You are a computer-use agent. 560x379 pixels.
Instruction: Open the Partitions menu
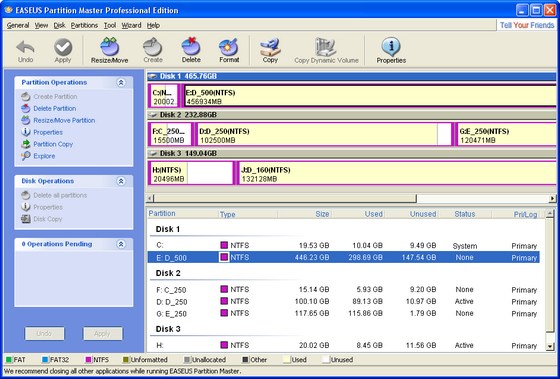coord(84,25)
